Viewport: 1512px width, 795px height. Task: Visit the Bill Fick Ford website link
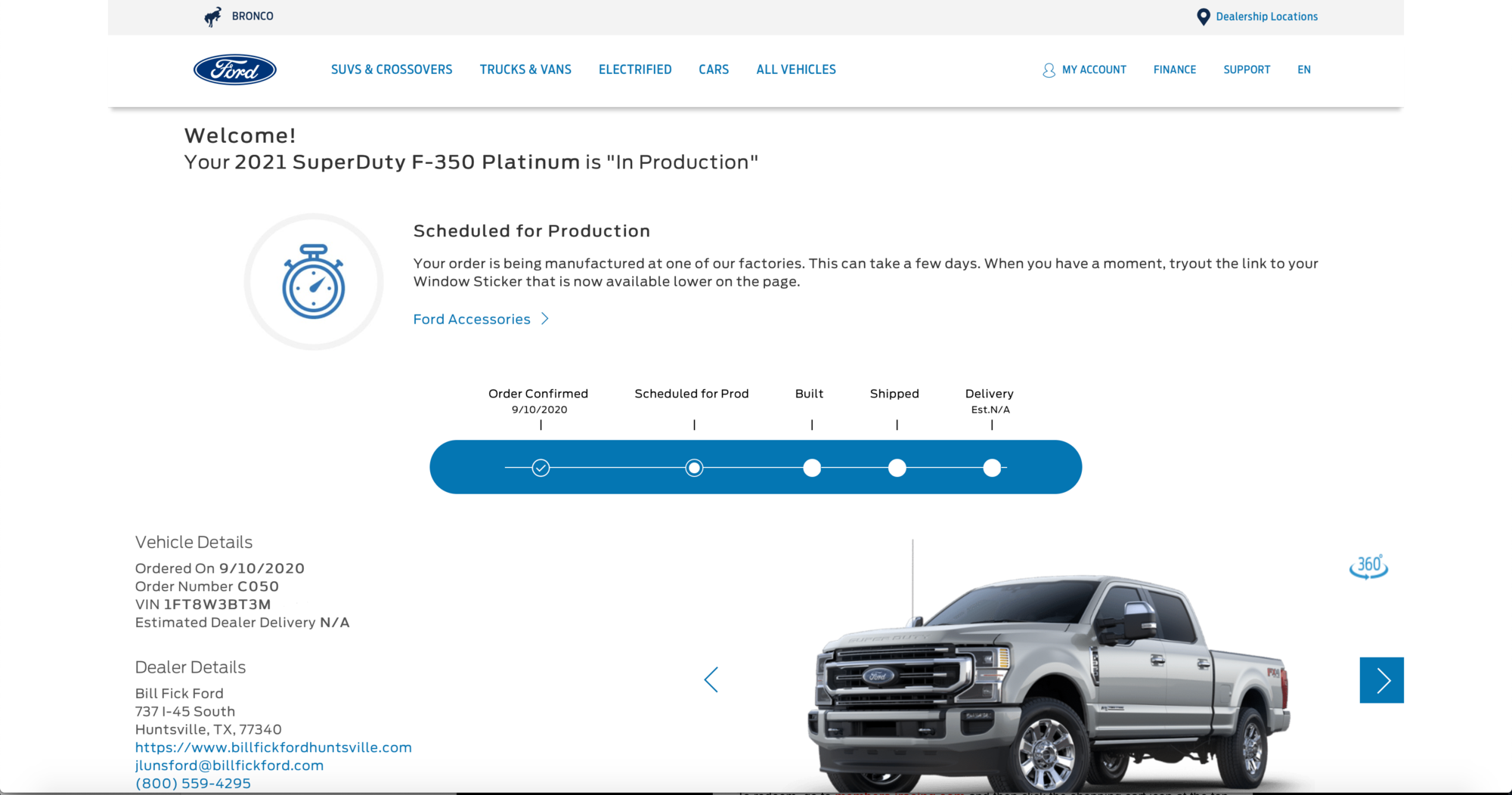(x=273, y=747)
